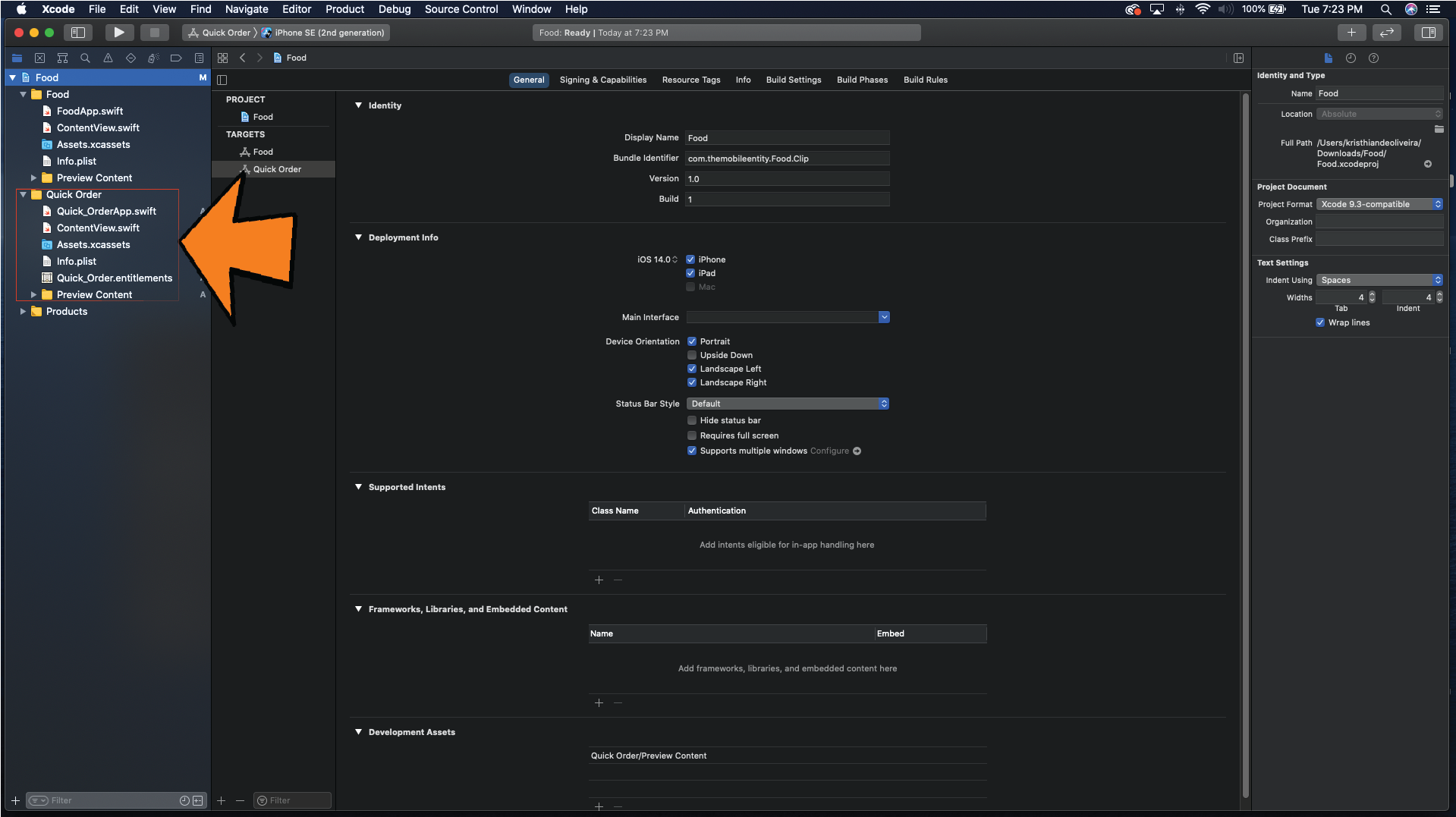Hide the inspectors panel with the toolbar button
The height and width of the screenshot is (817, 1456).
coord(1429,33)
